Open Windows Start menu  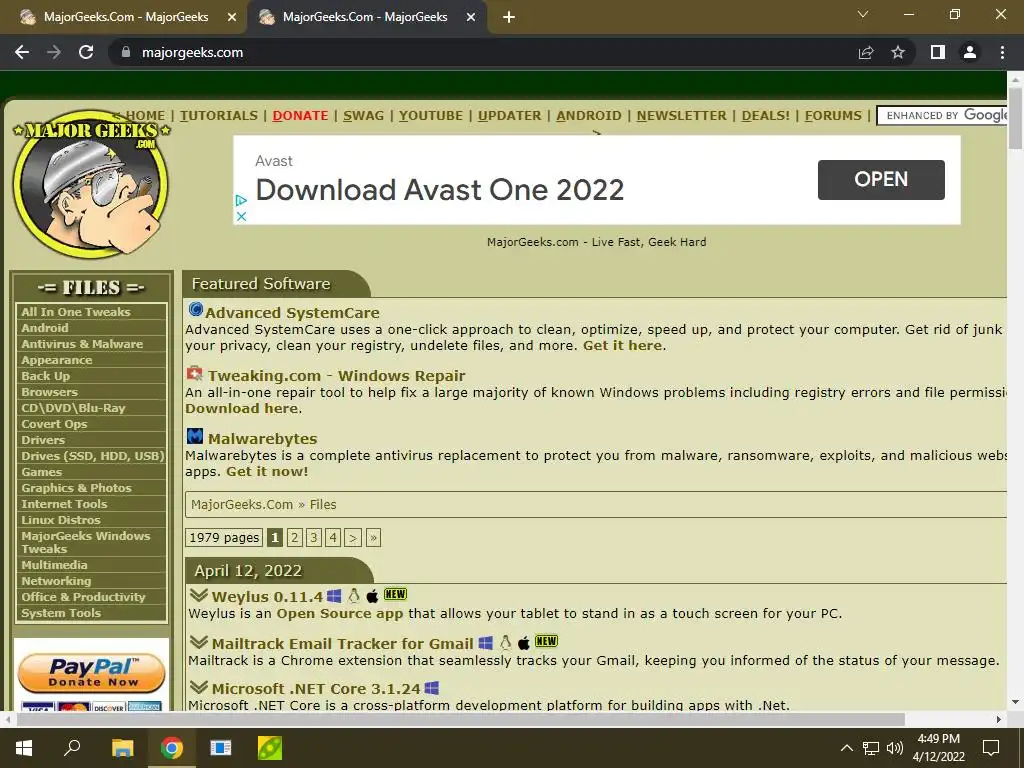click(x=24, y=748)
